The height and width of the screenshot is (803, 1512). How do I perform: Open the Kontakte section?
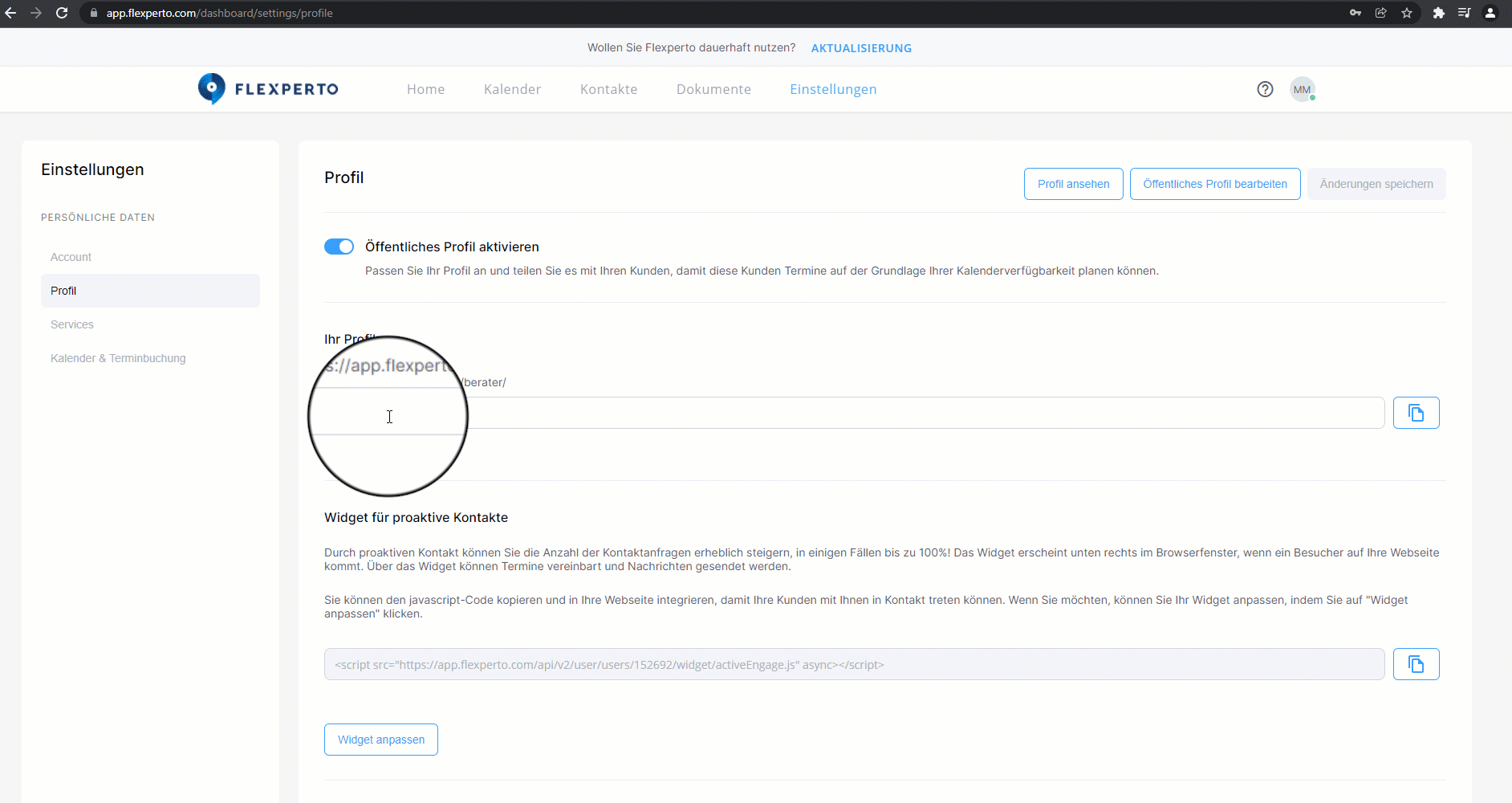pos(608,89)
